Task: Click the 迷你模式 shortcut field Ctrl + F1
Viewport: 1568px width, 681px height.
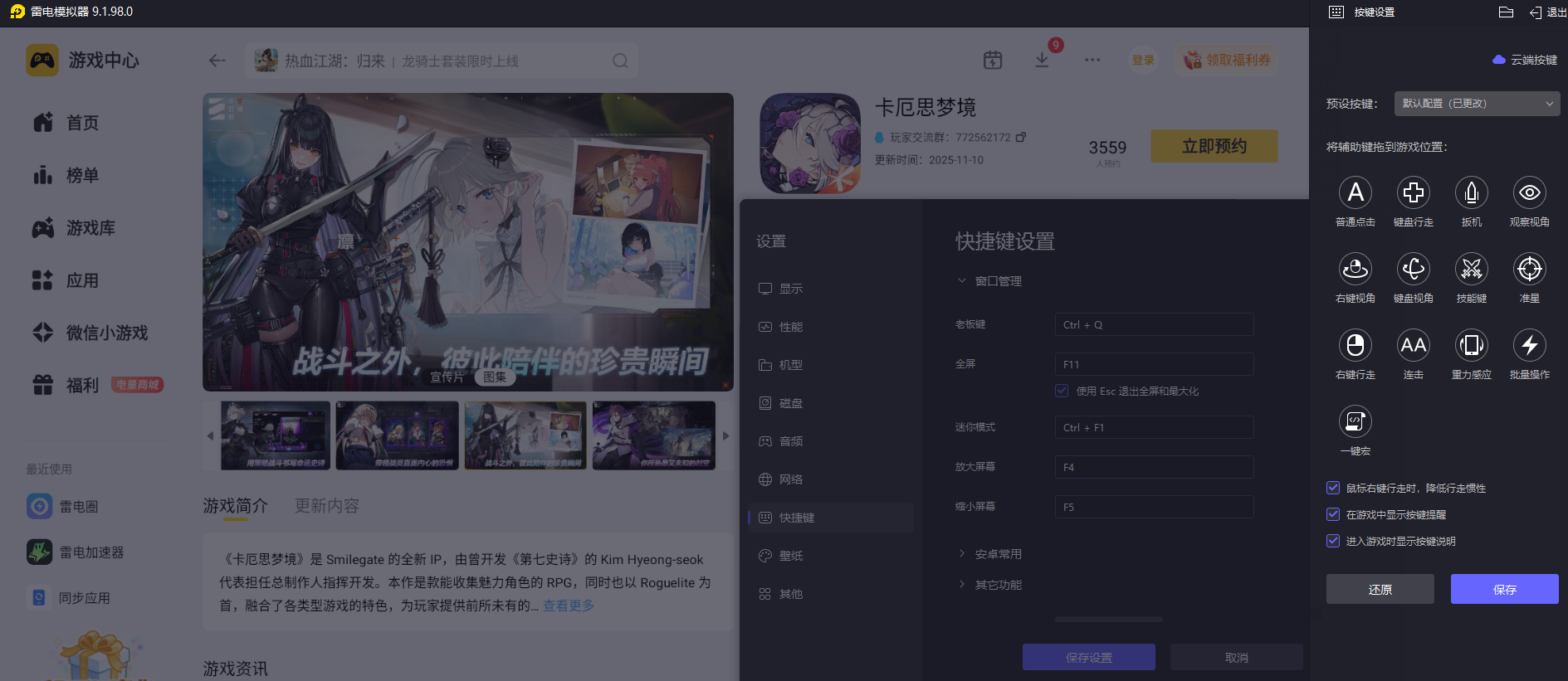Action: pos(1155,427)
